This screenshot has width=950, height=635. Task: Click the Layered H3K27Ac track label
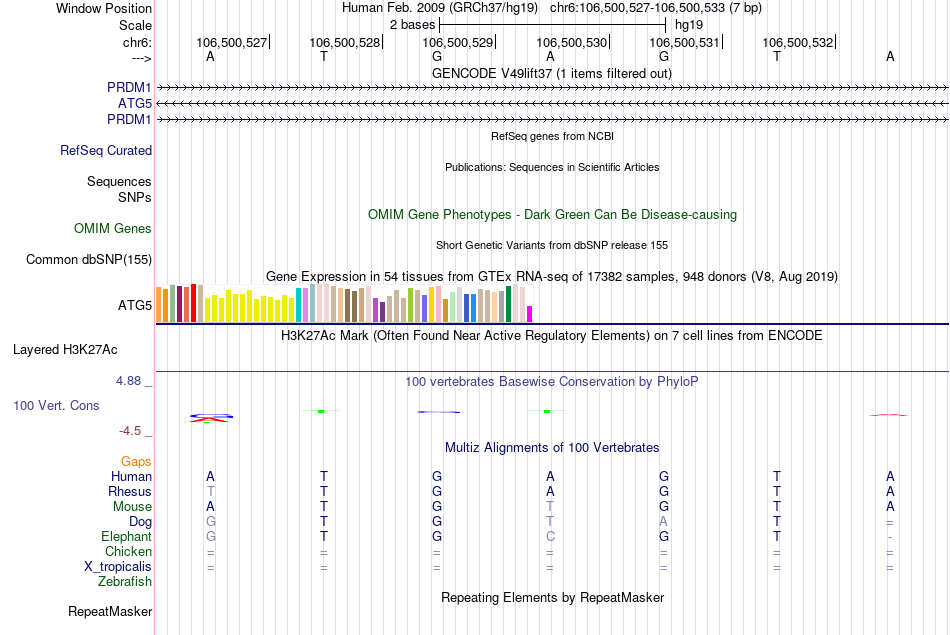point(65,350)
